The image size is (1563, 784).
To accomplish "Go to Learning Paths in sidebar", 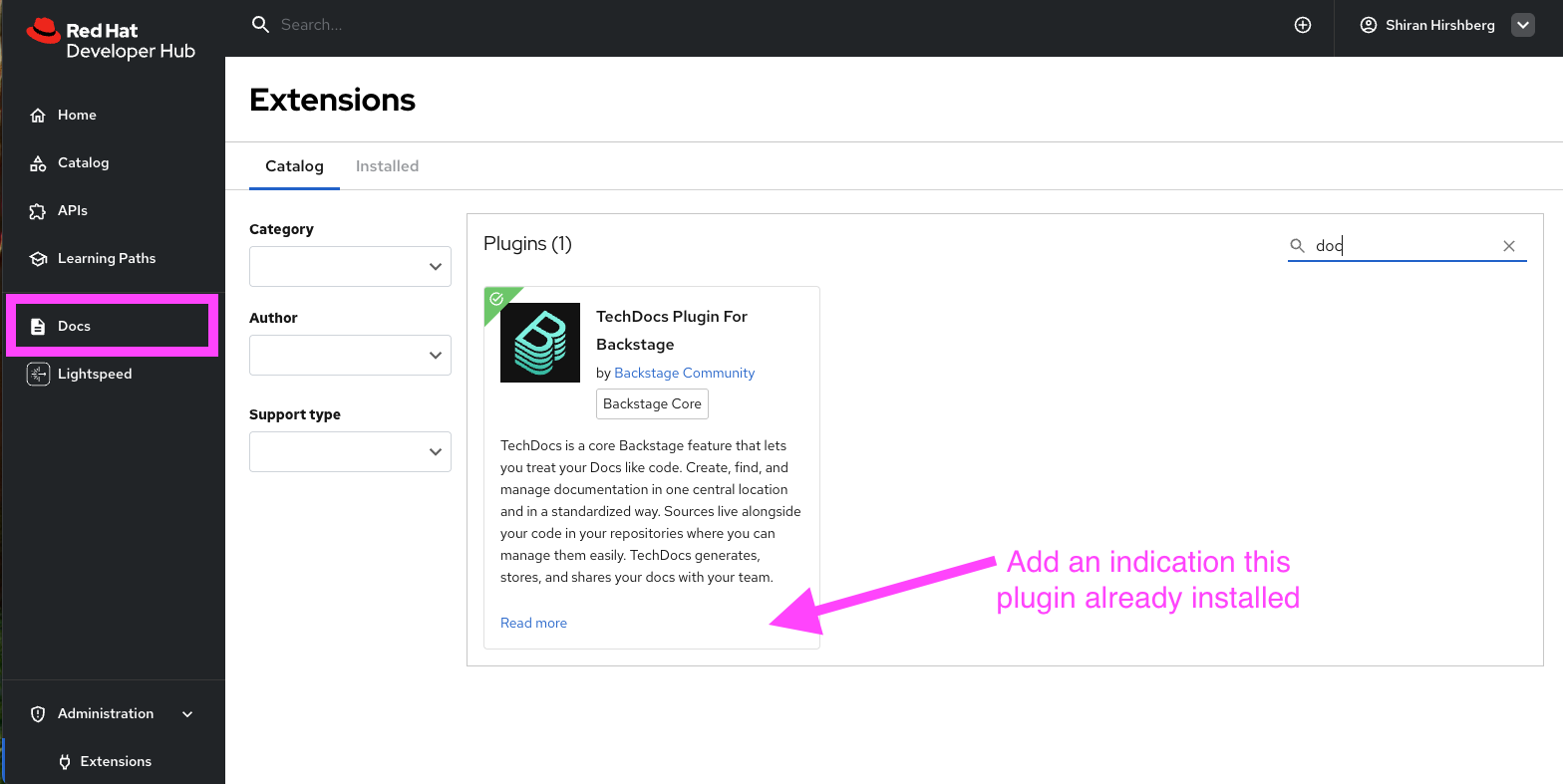I will pos(107,259).
